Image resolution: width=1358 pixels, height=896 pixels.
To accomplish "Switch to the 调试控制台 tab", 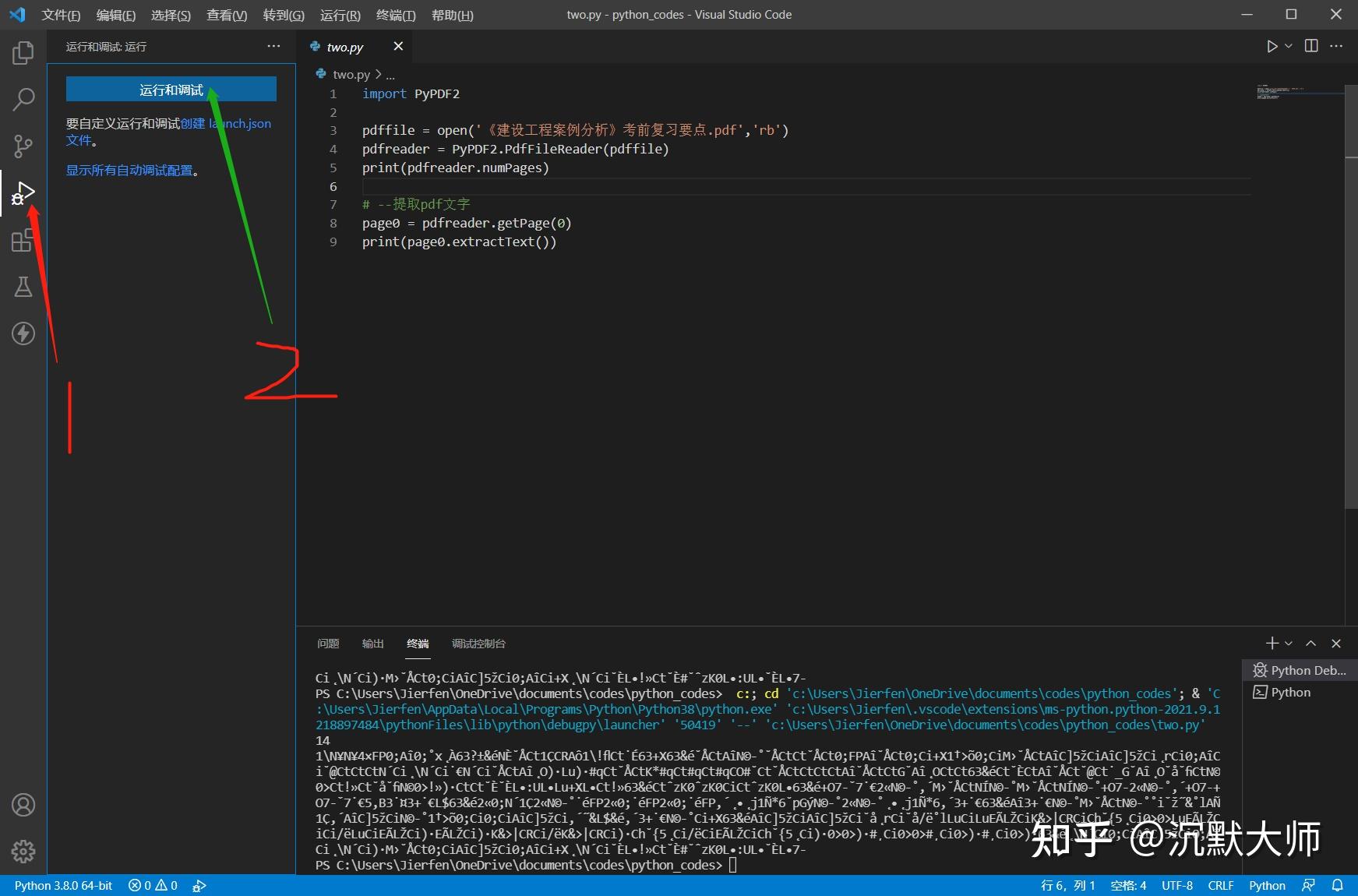I will coord(478,644).
